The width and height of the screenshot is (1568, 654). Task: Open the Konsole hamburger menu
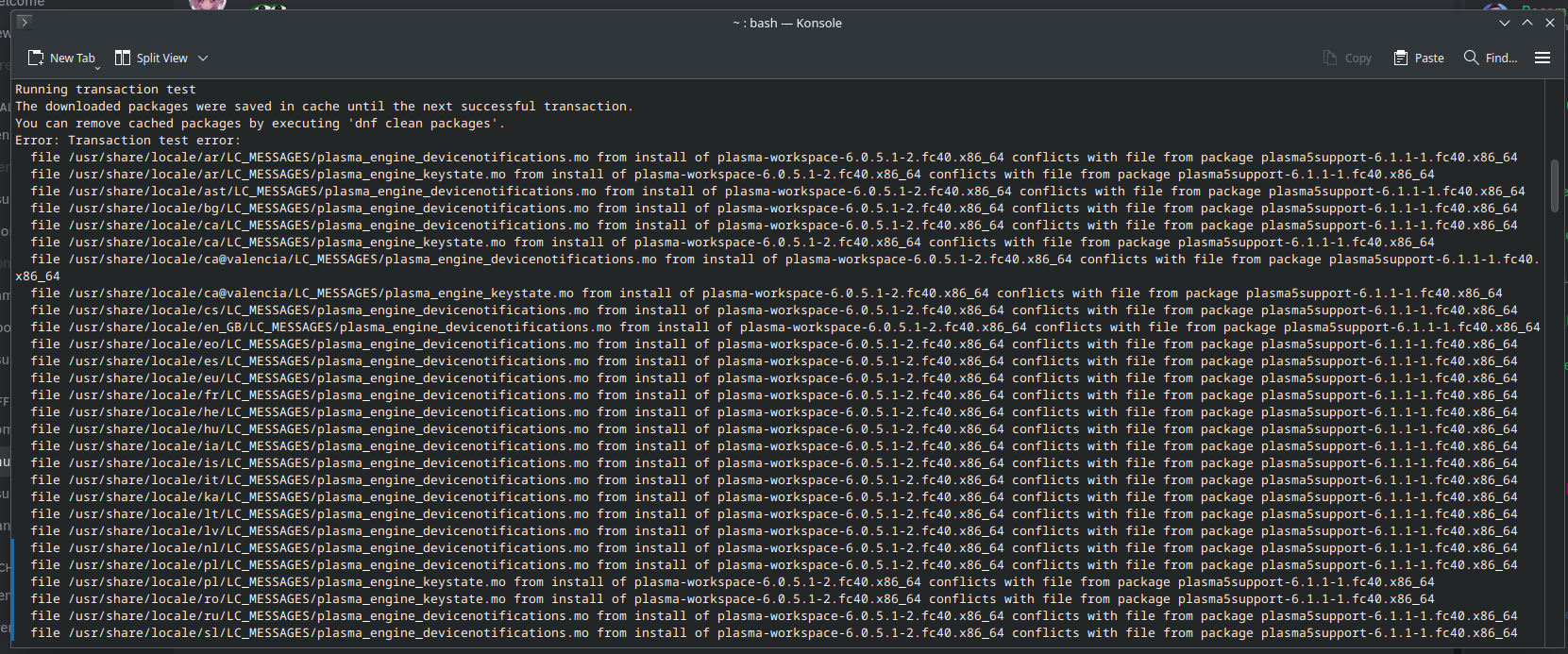1543,58
